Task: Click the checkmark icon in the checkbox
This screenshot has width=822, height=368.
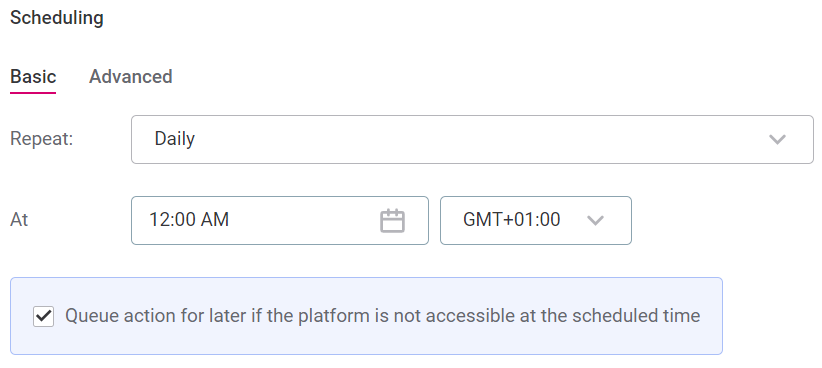Action: (x=44, y=316)
